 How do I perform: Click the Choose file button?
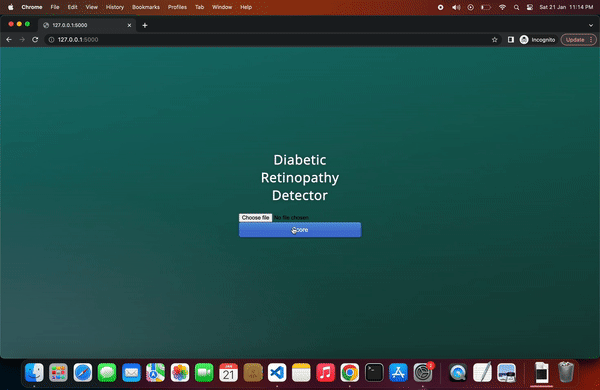click(255, 218)
